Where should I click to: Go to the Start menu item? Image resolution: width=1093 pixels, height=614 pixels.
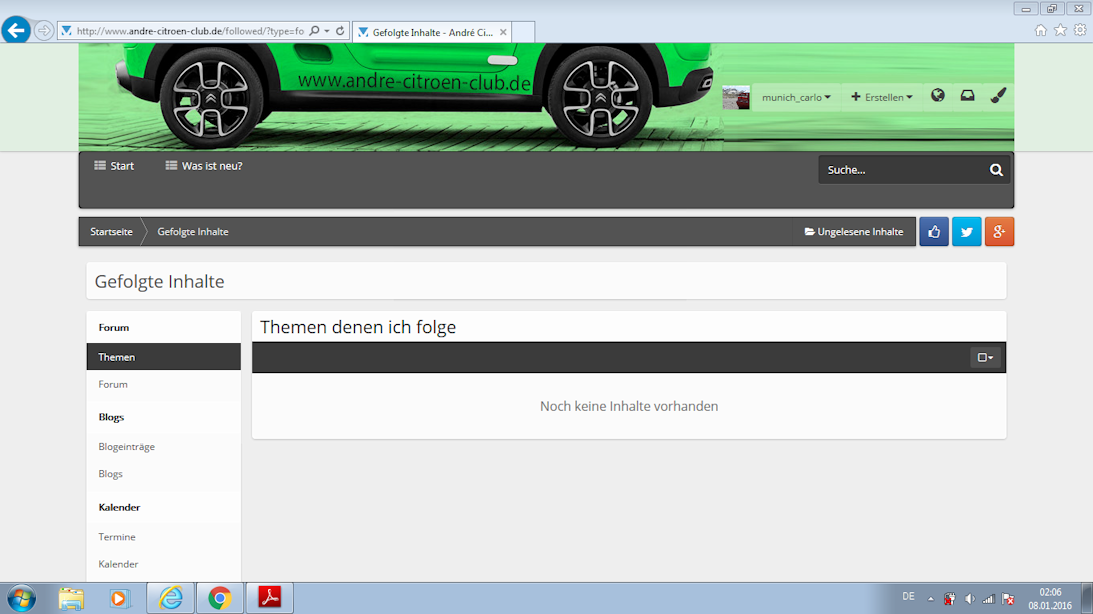pos(114,166)
